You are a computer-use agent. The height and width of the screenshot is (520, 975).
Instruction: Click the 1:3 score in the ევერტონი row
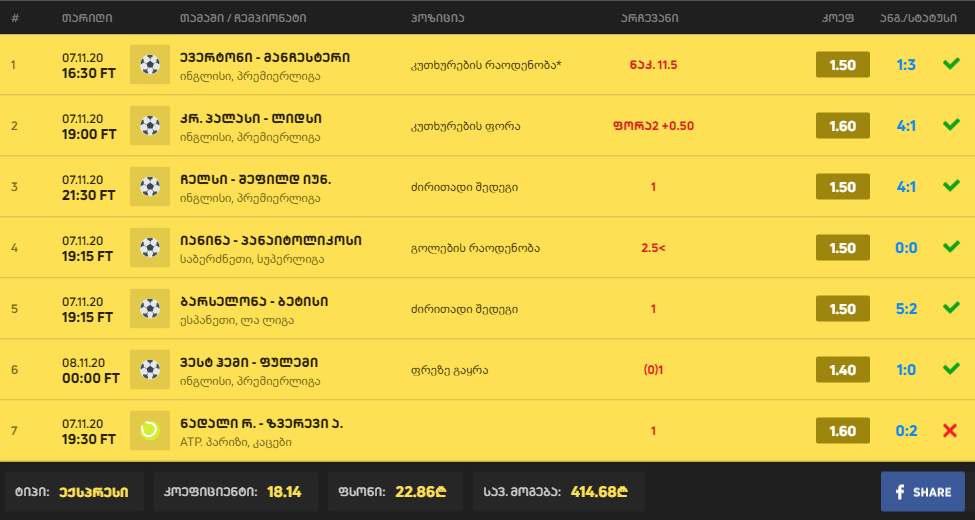pyautogui.click(x=906, y=65)
